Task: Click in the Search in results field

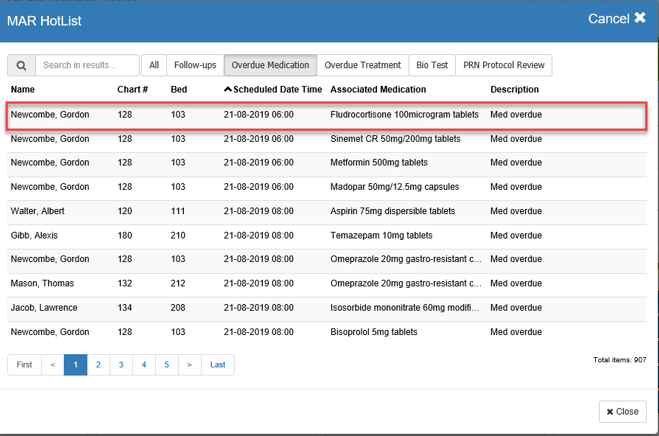Action: (87, 66)
